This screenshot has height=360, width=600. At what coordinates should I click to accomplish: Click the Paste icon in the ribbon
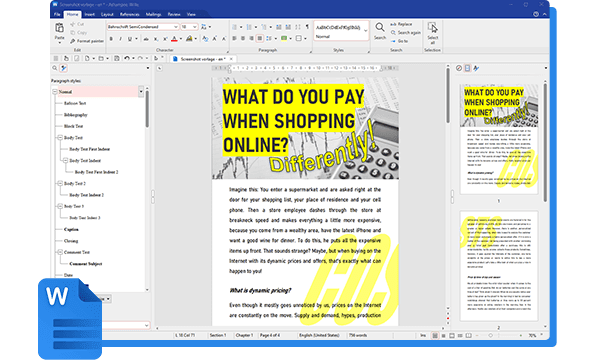[59, 28]
